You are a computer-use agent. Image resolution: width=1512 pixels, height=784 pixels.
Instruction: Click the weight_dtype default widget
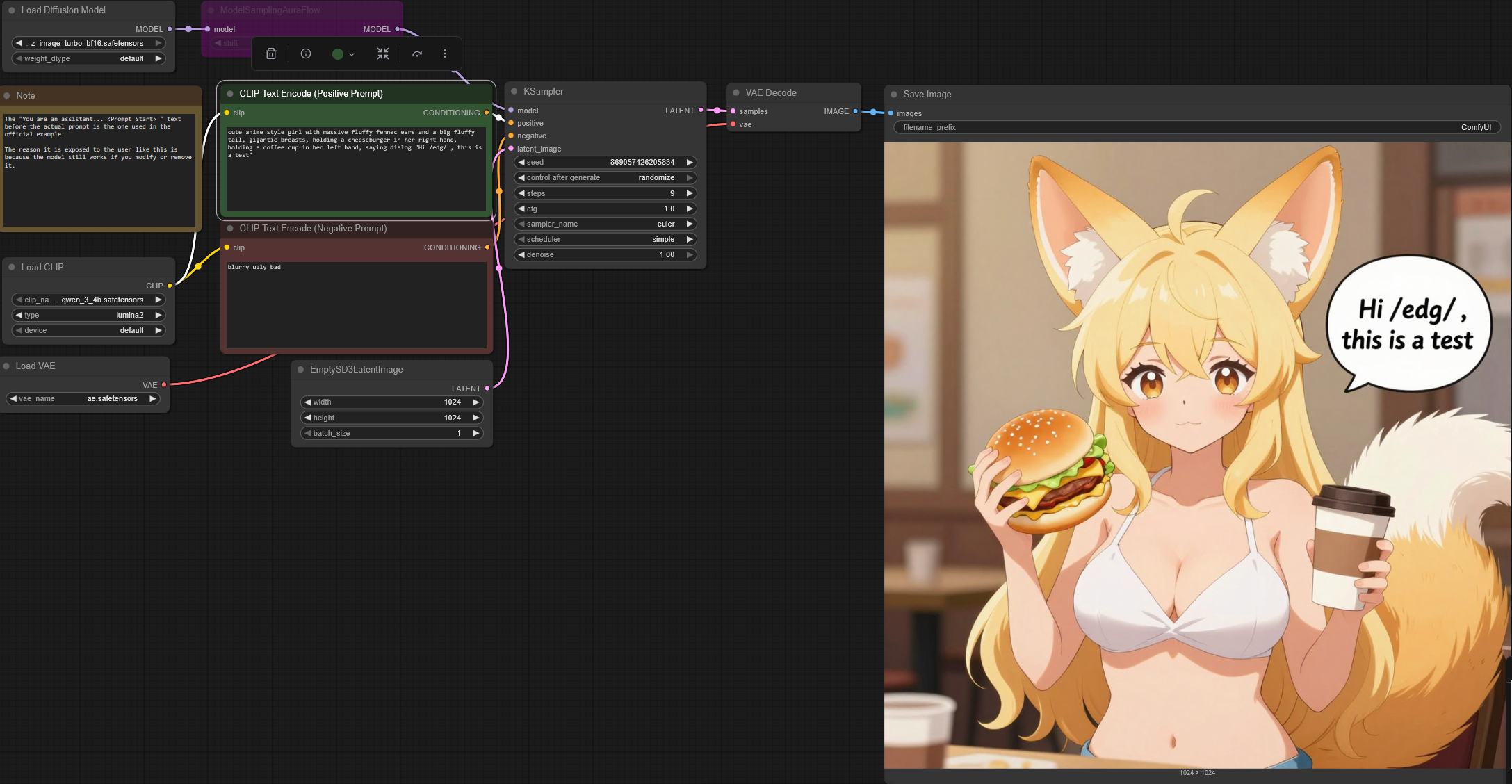[88, 58]
